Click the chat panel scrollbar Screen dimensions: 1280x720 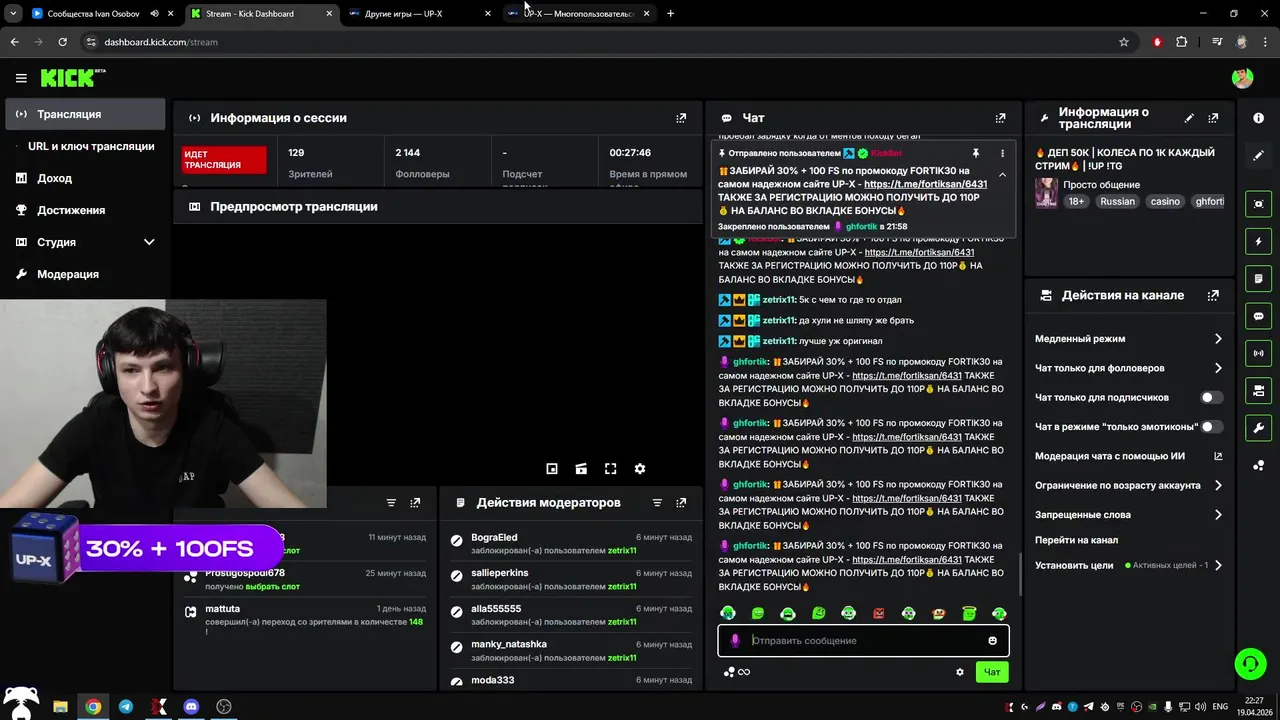pos(1019,573)
